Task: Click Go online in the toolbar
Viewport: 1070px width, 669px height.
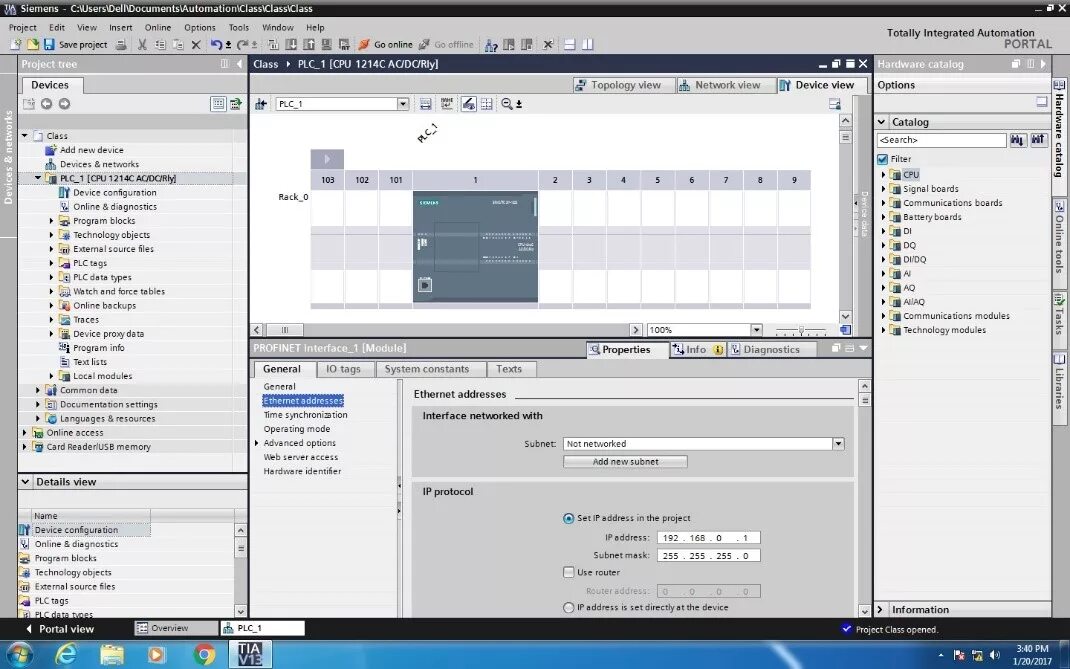Action: (x=385, y=44)
